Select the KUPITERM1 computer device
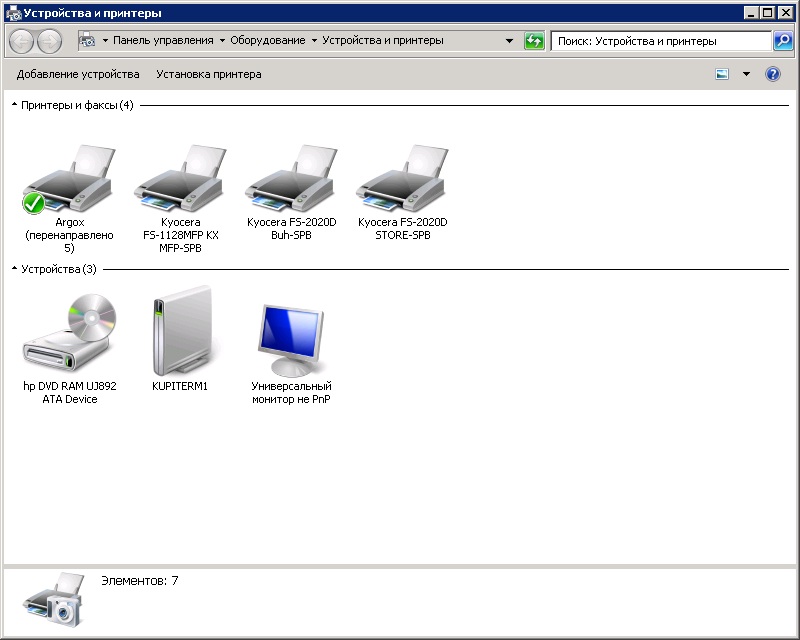 tap(180, 335)
